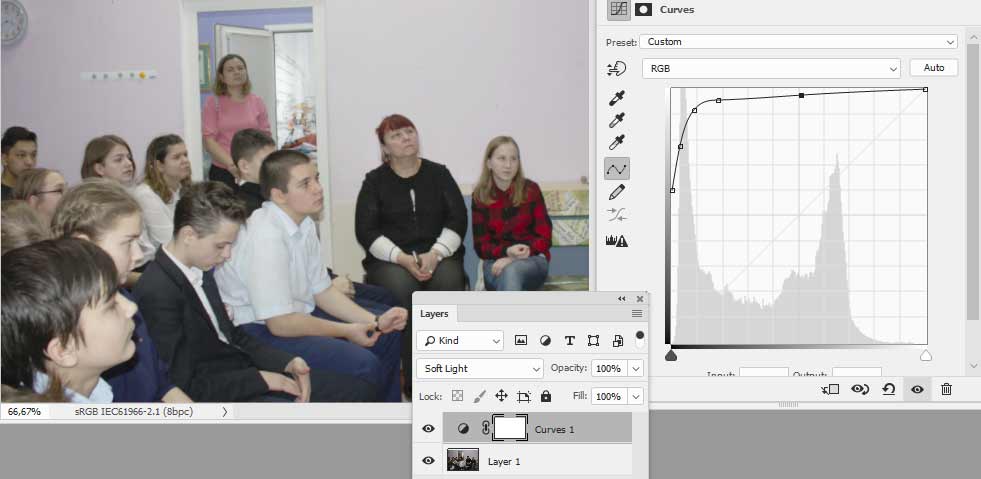
Task: Select the top-right curve end point
Action: point(926,89)
